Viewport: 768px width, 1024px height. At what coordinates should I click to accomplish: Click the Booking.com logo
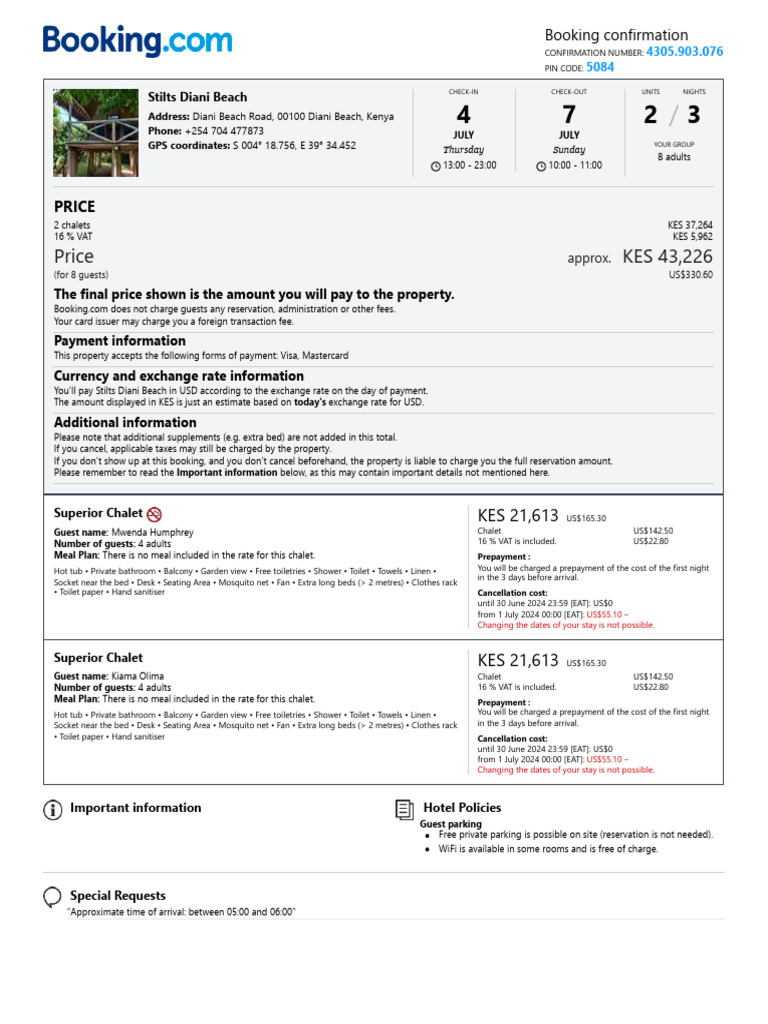point(137,42)
